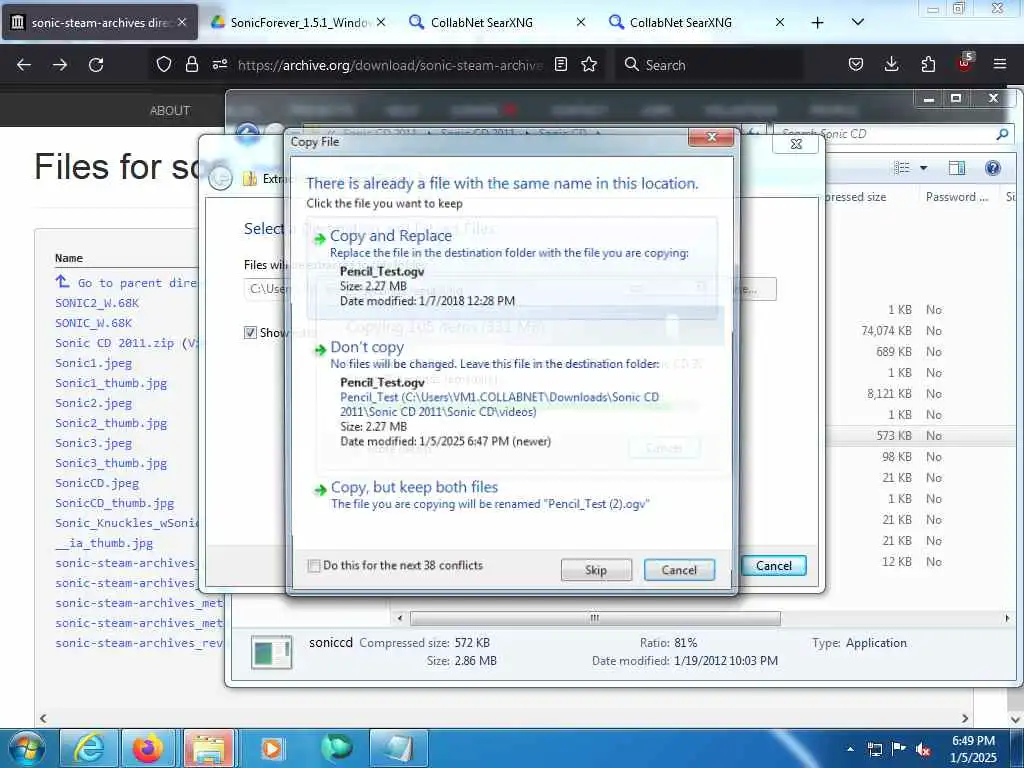Viewport: 1024px width, 768px height.
Task: Switch to Firefox in taskbar
Action: [148, 748]
